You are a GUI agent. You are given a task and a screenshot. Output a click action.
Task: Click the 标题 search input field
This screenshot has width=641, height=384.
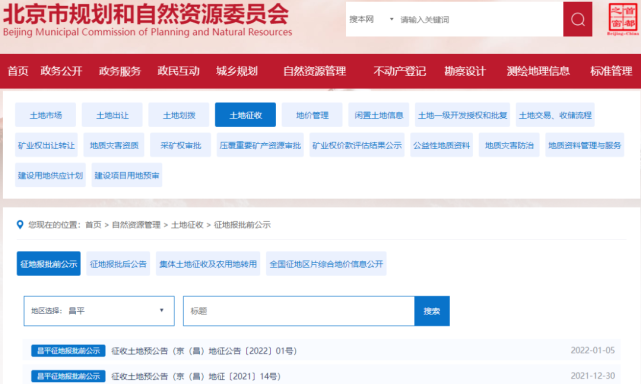click(299, 311)
